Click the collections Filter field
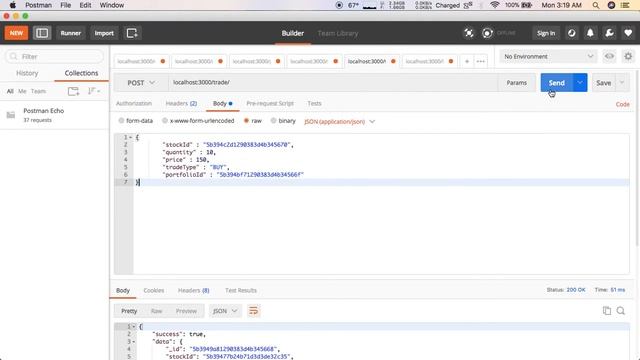 [54, 56]
